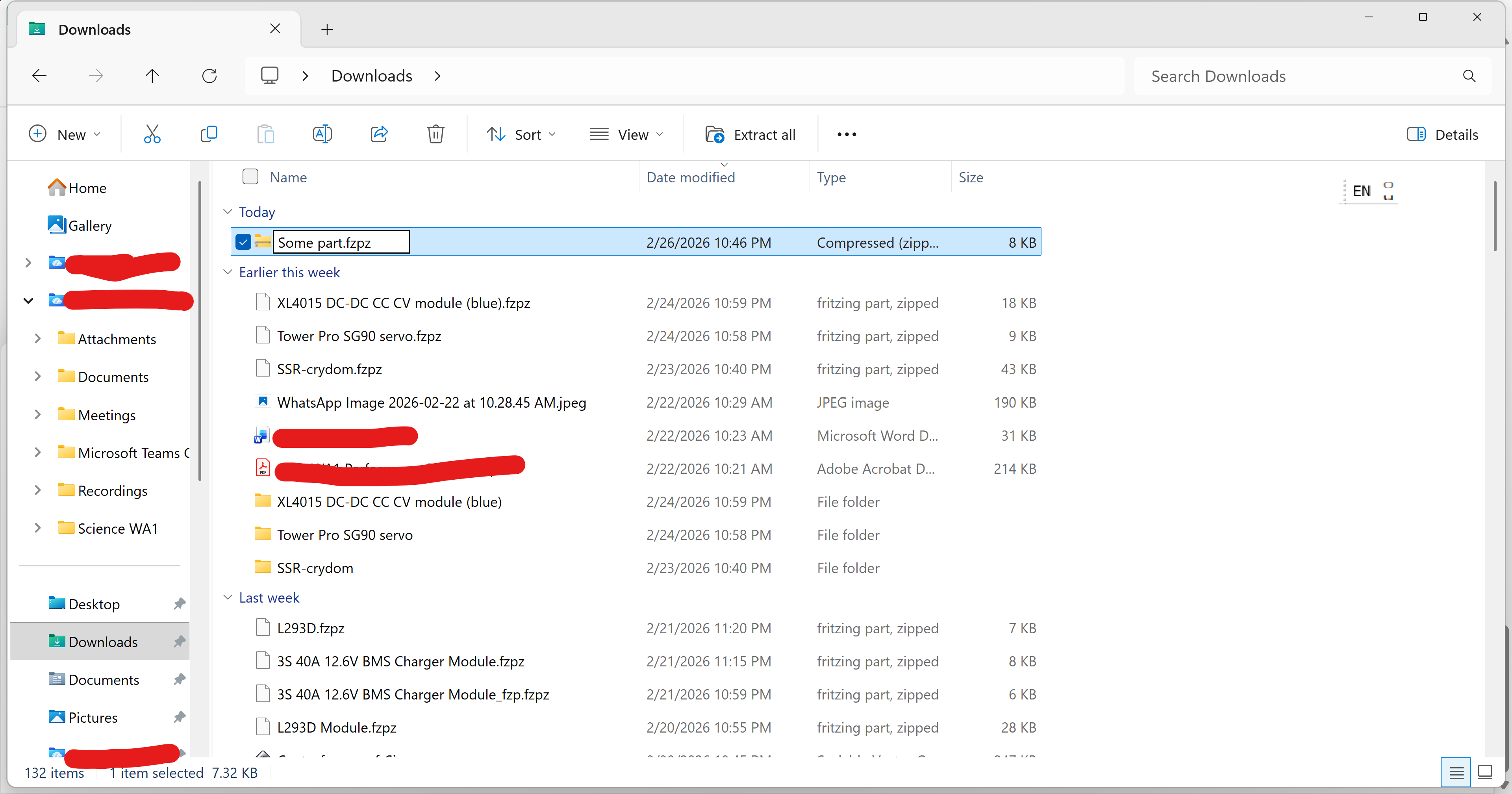Navigate up one folder level
Viewport: 1512px width, 794px height.
coord(152,76)
